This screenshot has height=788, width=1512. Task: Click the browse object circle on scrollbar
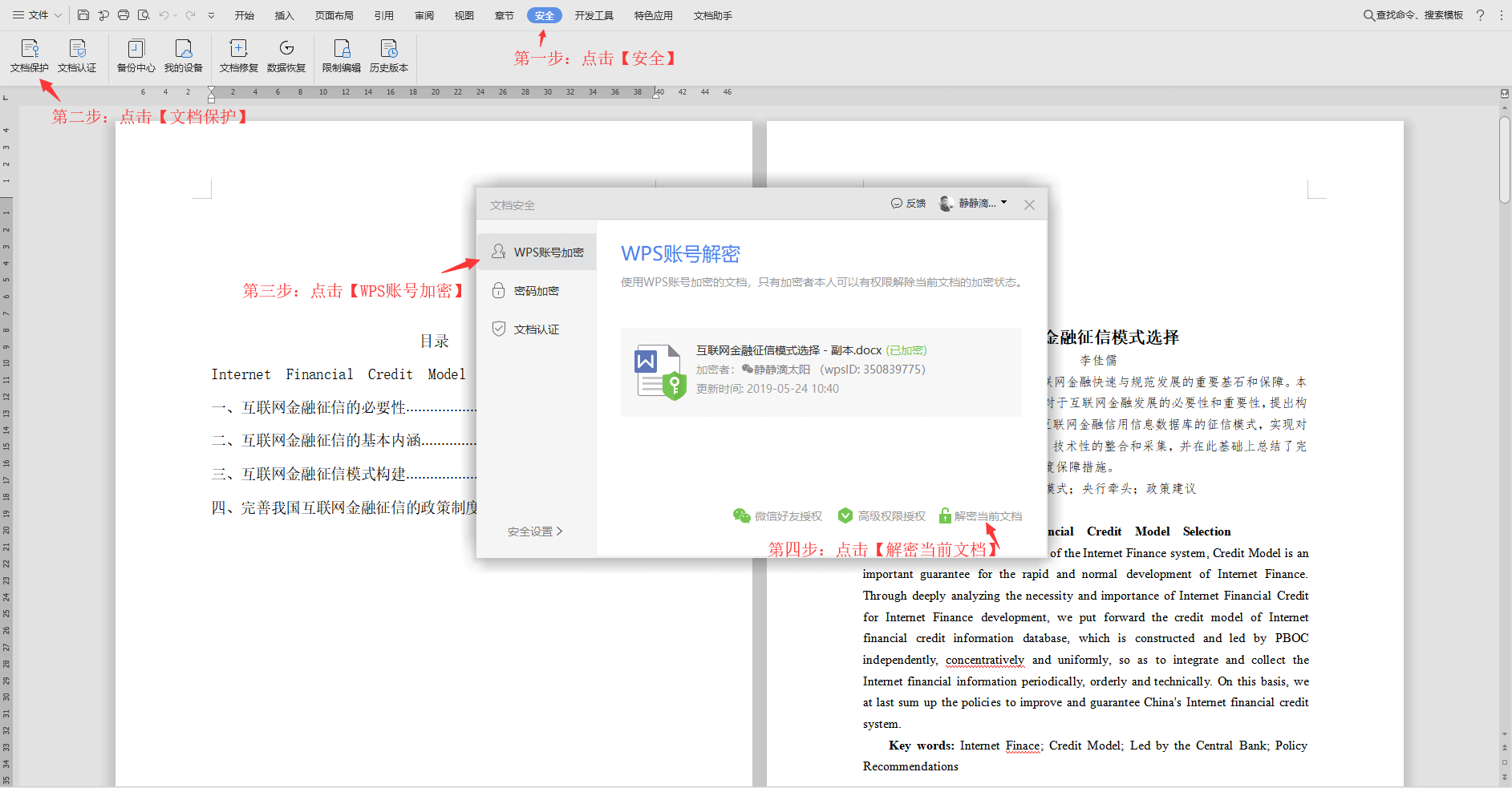pos(1505,762)
